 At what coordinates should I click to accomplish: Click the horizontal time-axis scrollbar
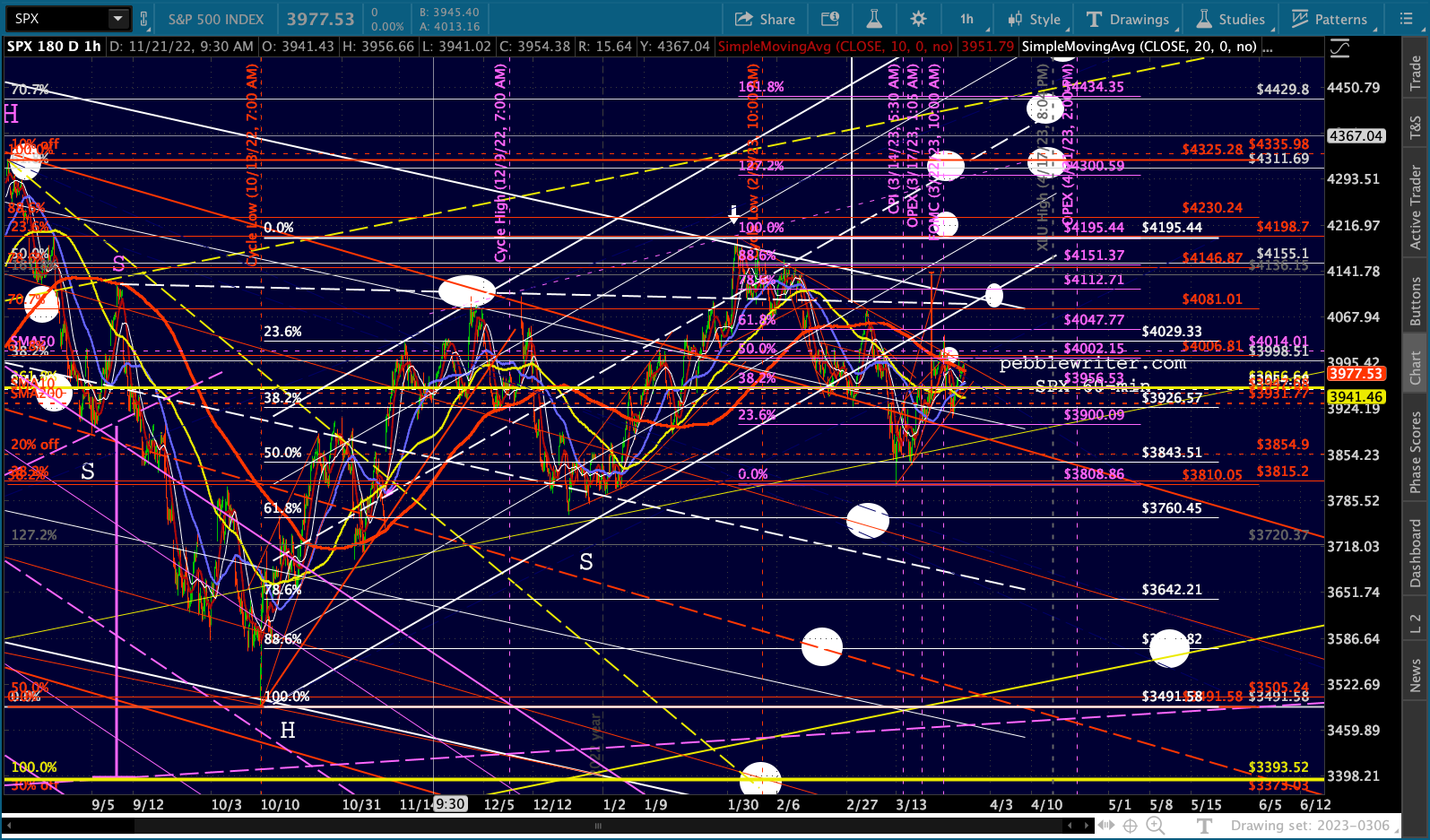598,826
